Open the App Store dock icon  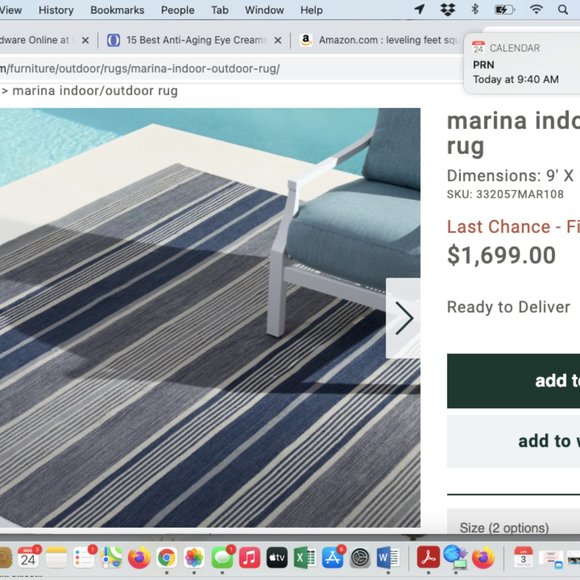coord(333,557)
